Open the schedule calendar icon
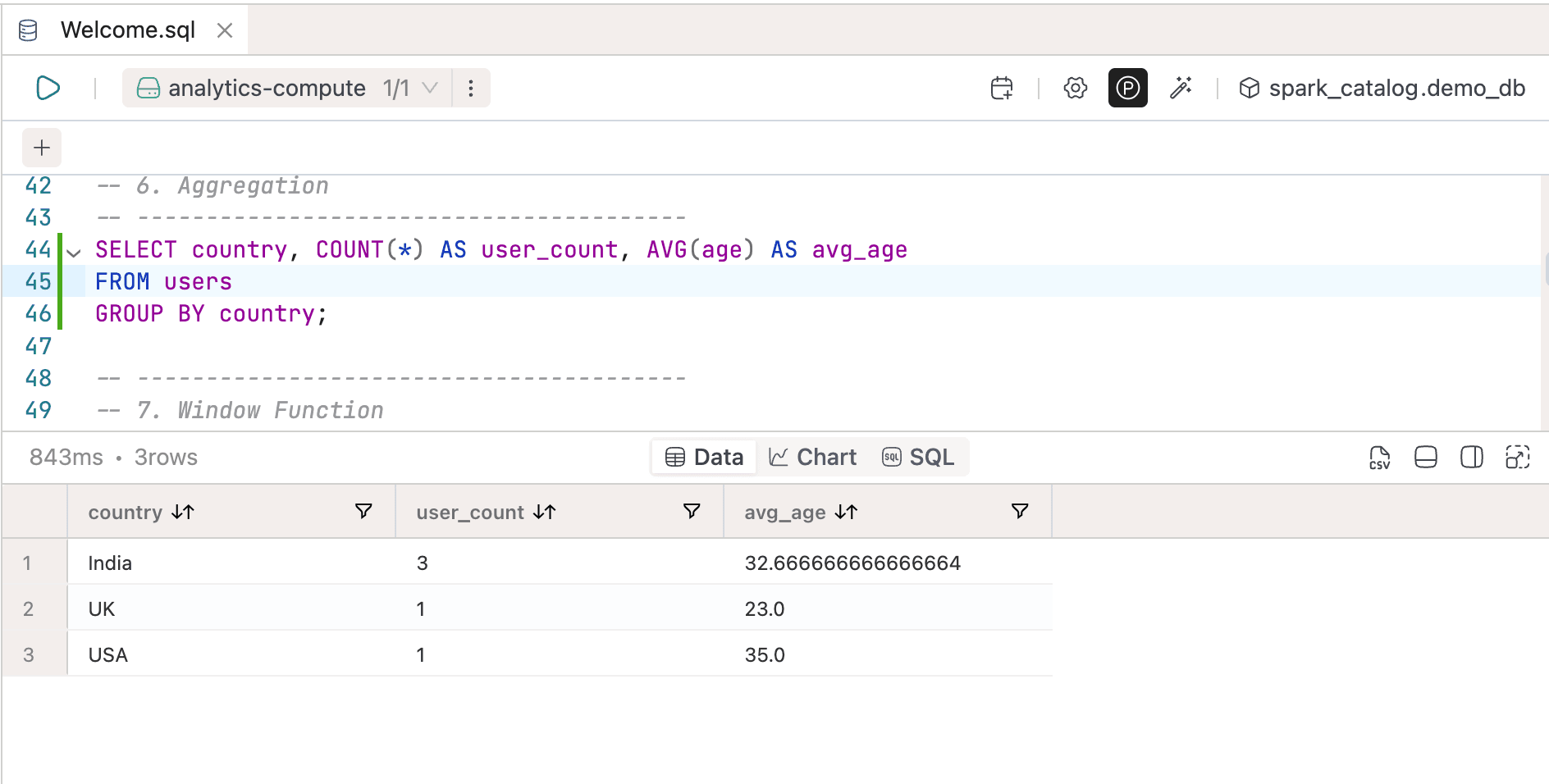 pos(1002,88)
